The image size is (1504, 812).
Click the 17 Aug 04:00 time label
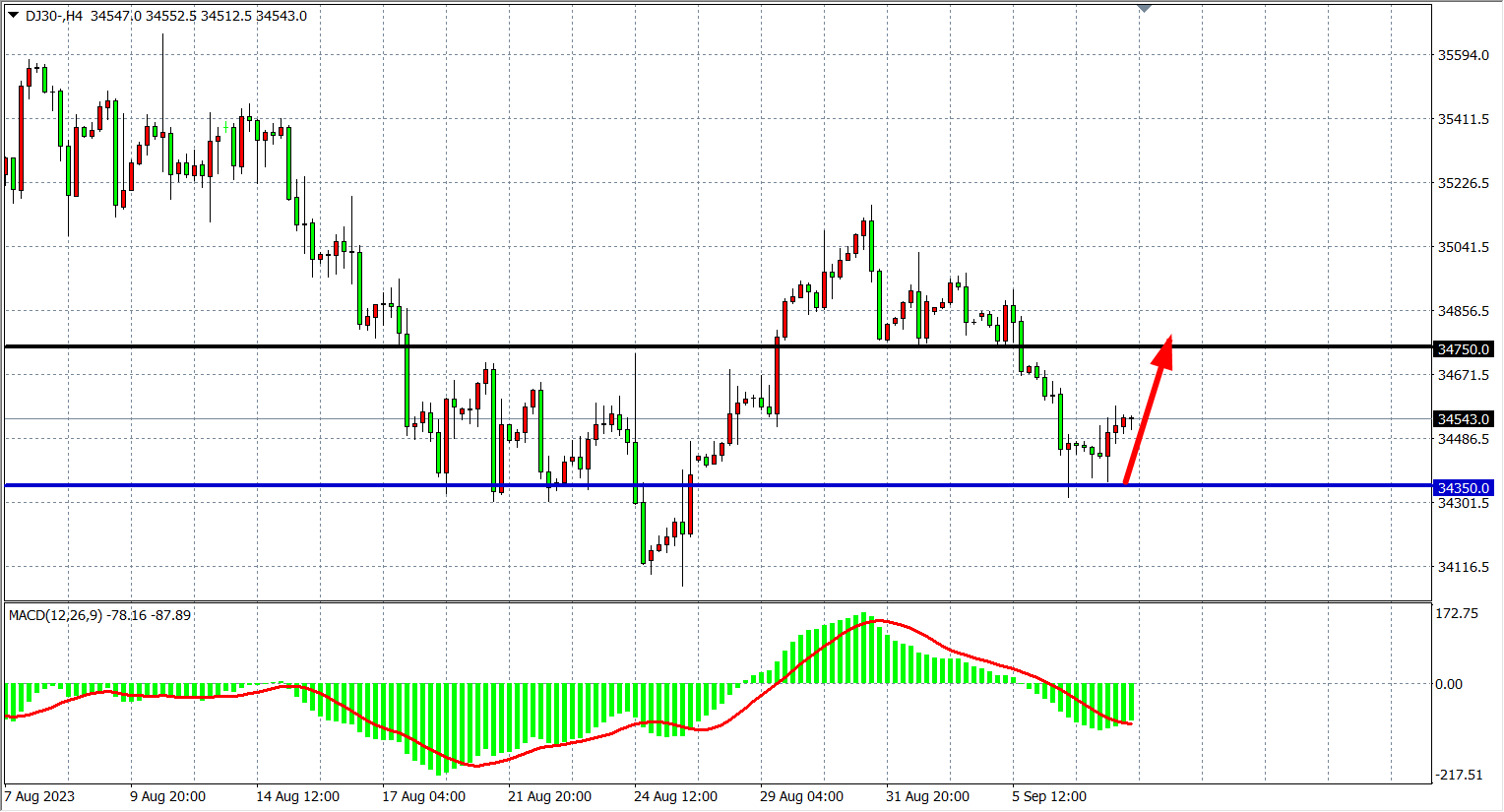(x=423, y=796)
